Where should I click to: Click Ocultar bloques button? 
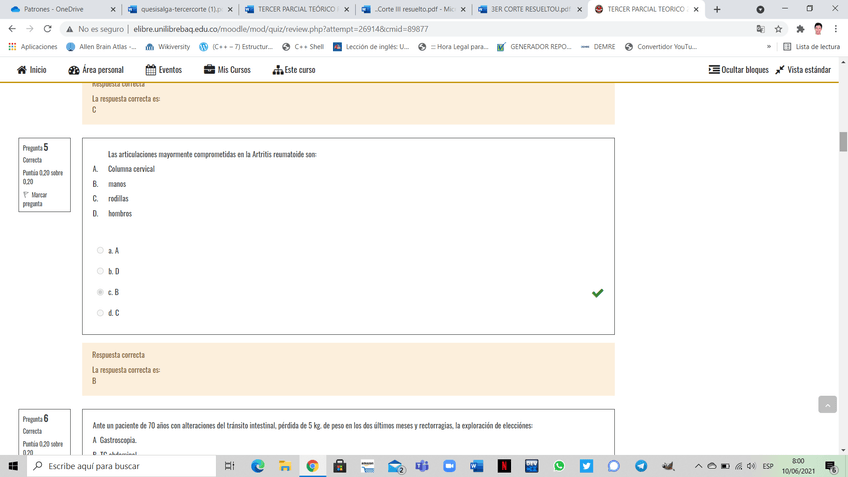(738, 70)
